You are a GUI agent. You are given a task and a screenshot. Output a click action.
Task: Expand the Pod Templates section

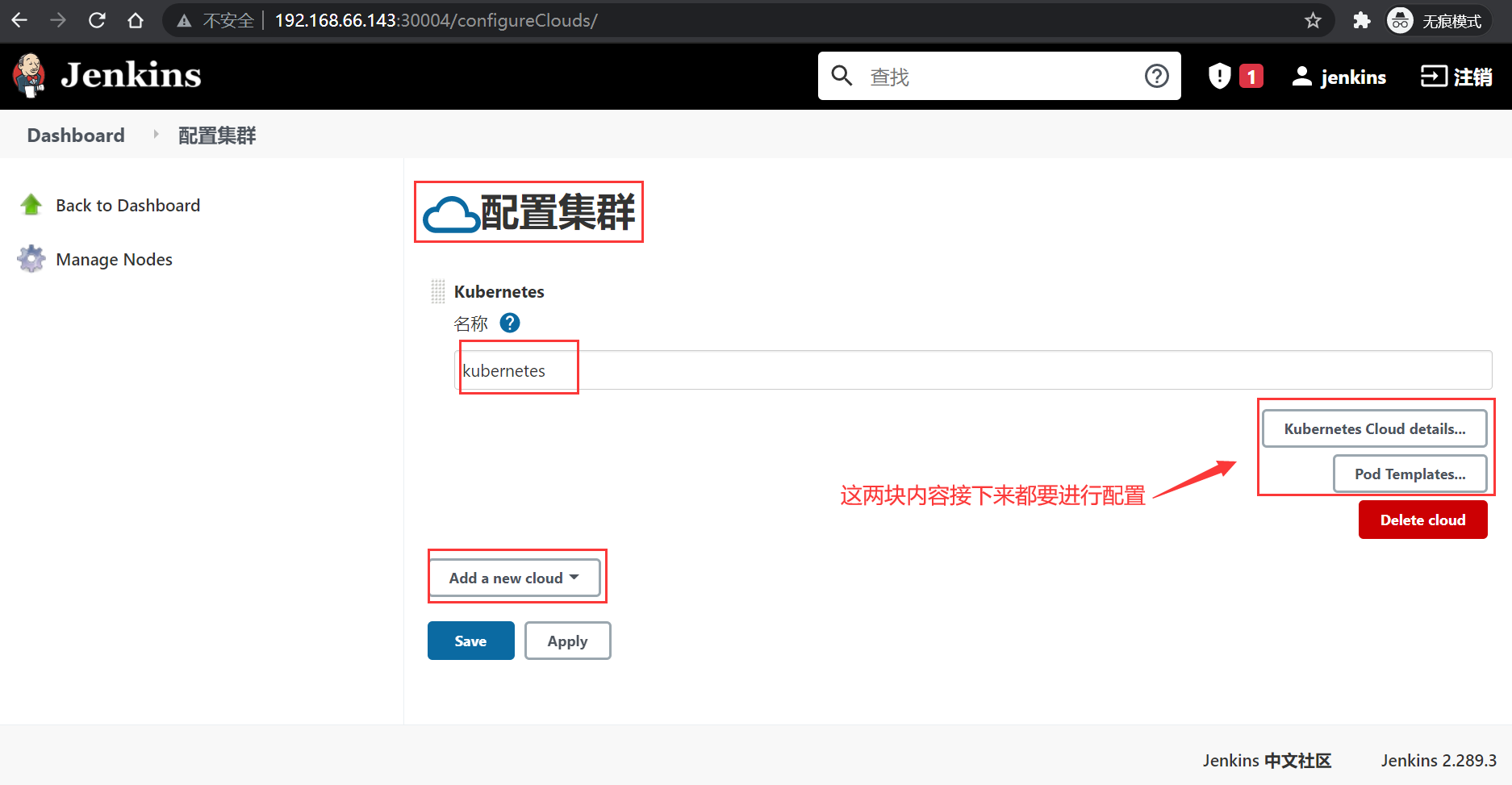click(1410, 474)
